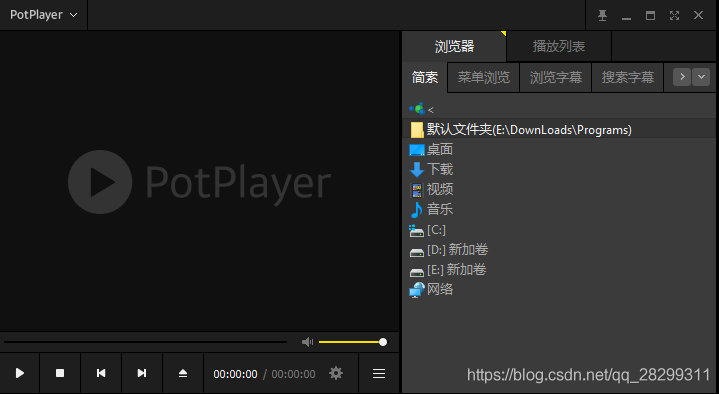
Task: Click the desktop icon next to 桌面
Action: (417, 150)
